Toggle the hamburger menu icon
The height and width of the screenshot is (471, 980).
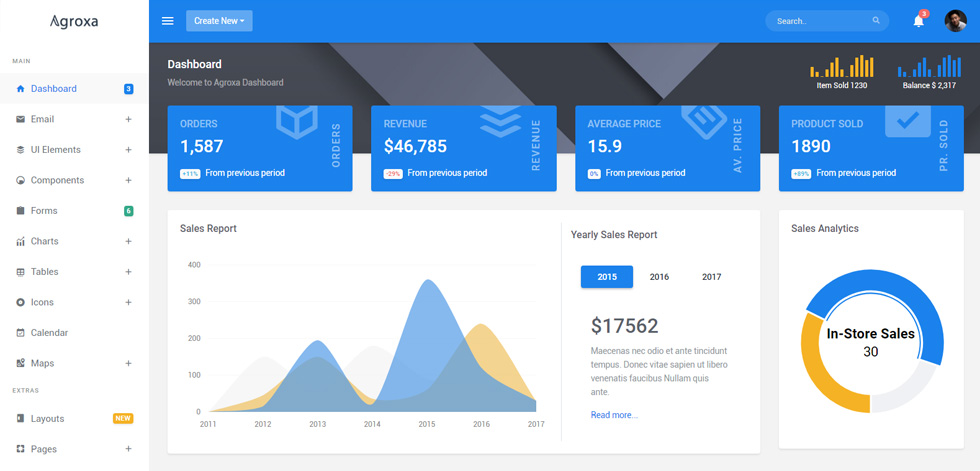point(168,21)
